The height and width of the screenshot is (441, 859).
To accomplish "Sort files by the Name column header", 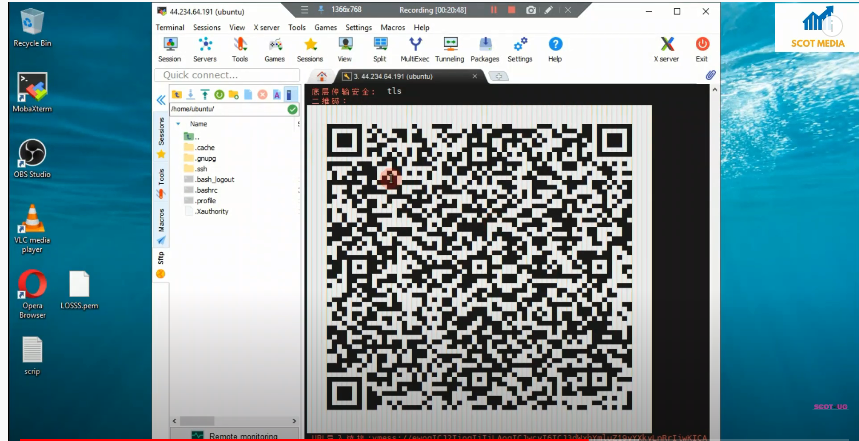I will click(198, 124).
